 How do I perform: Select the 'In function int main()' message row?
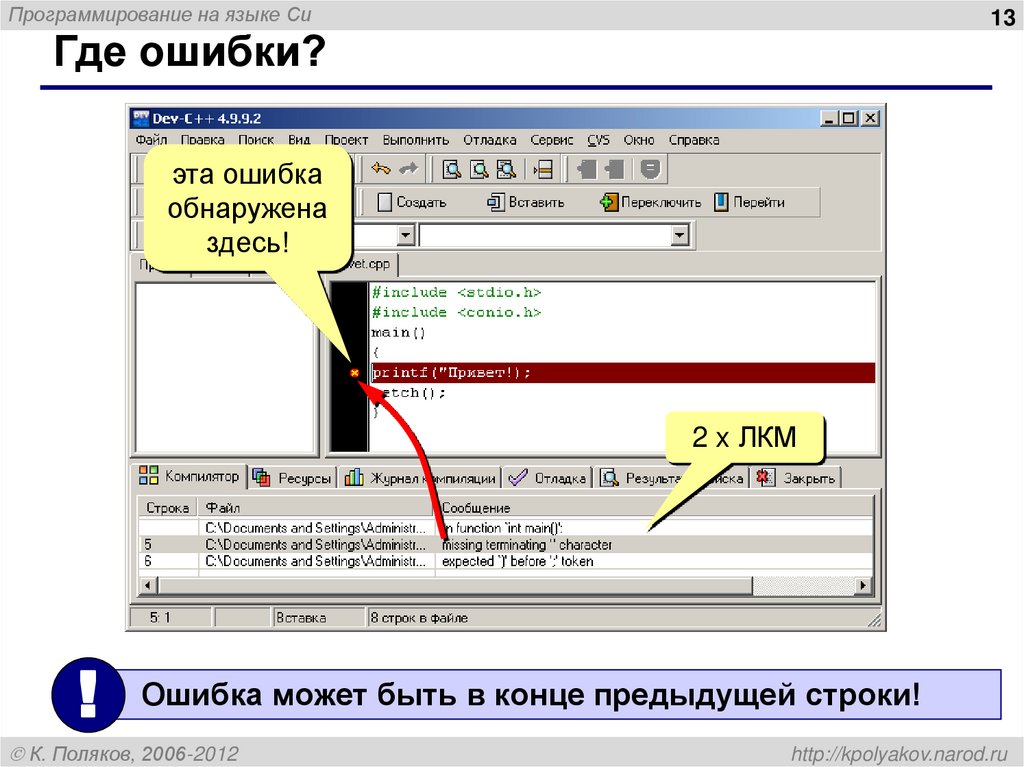pos(505,528)
